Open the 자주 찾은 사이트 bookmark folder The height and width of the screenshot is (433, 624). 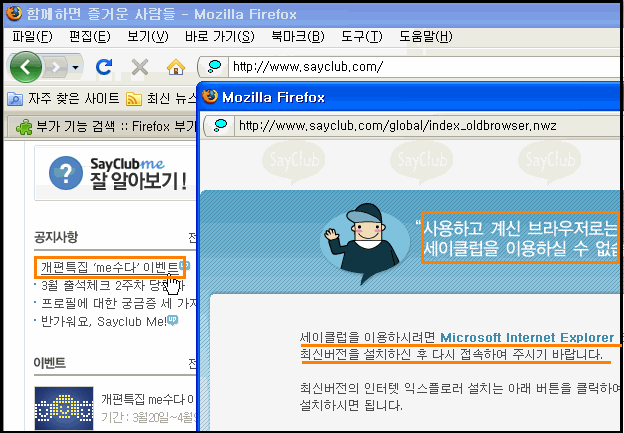[63, 99]
